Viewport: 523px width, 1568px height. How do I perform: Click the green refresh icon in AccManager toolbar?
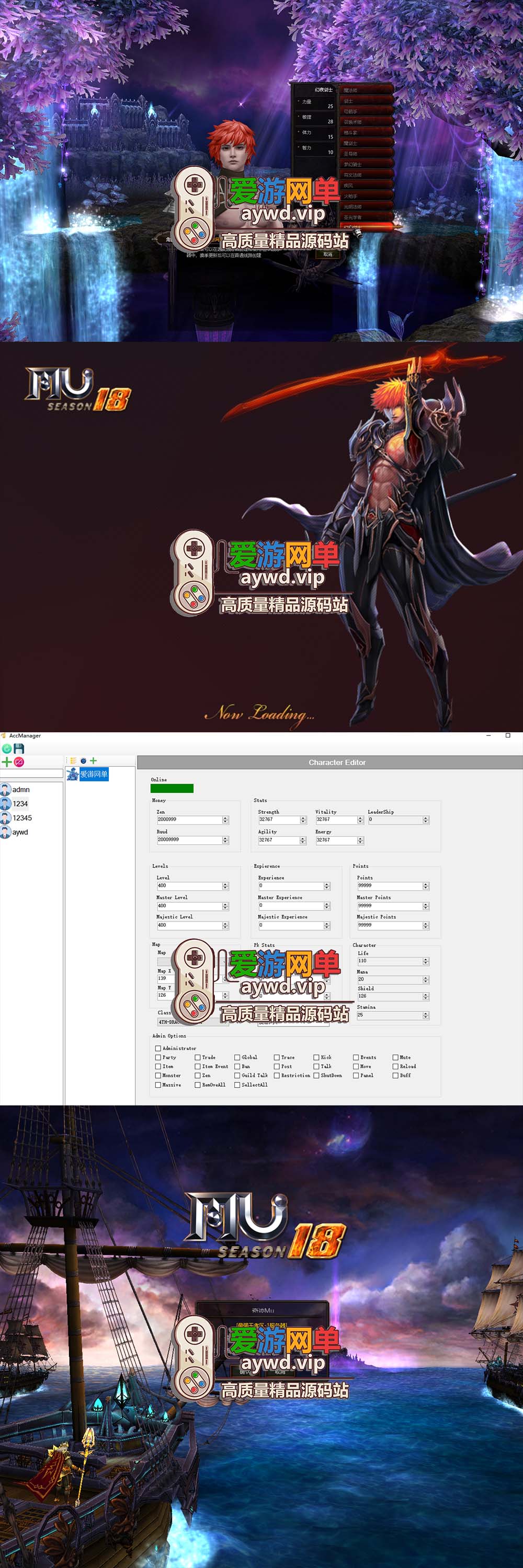coord(7,748)
